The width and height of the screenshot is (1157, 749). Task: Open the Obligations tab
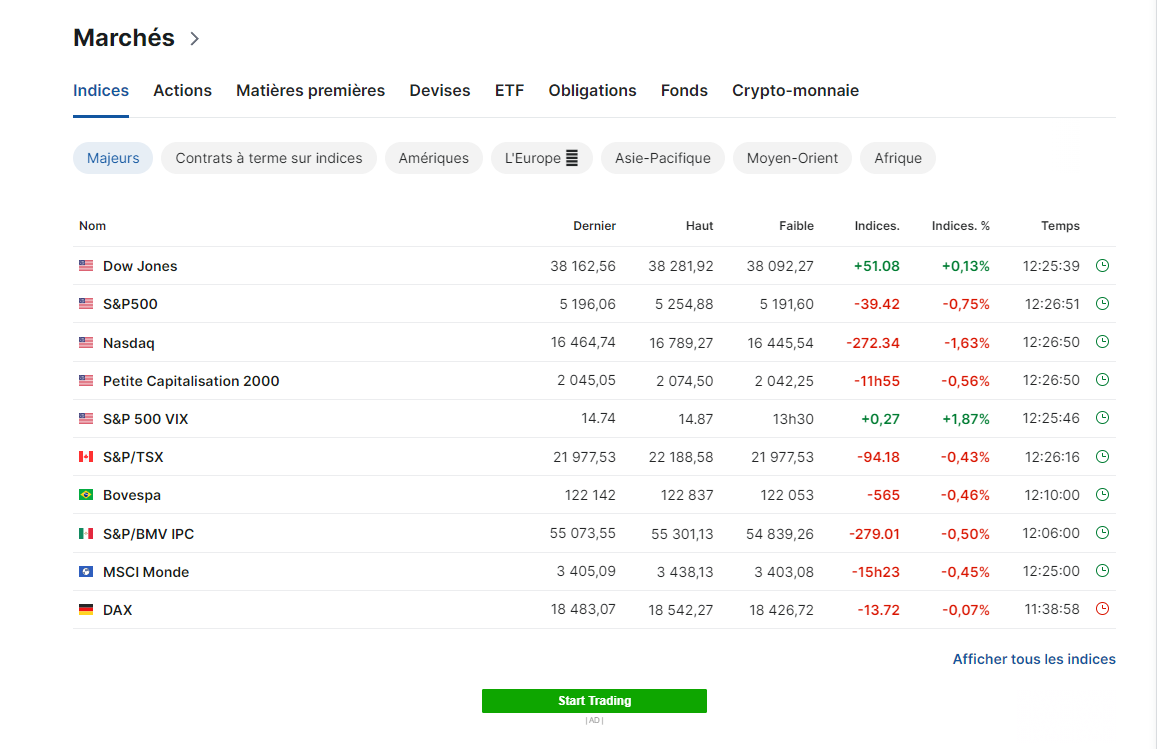[x=593, y=91]
